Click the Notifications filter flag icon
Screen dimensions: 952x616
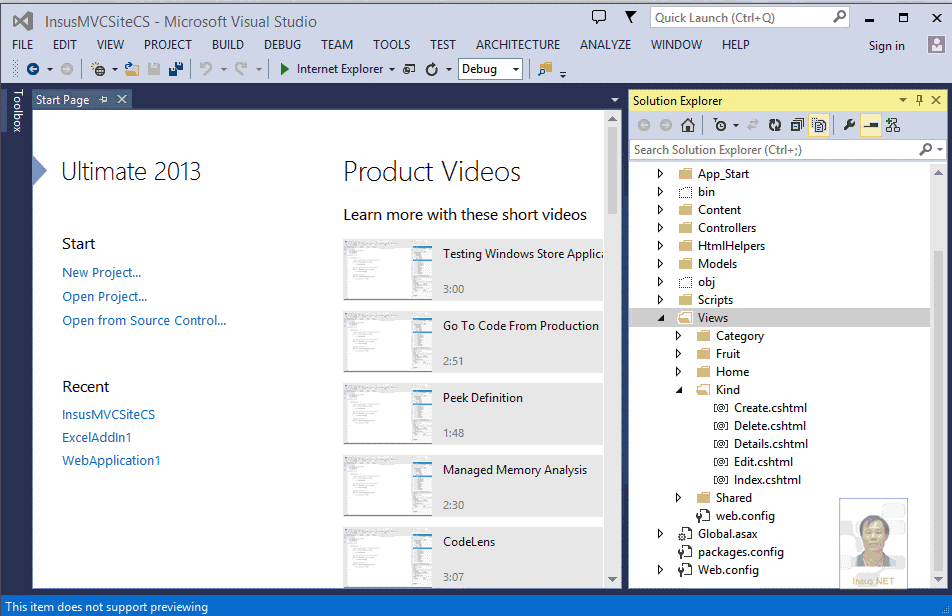631,17
